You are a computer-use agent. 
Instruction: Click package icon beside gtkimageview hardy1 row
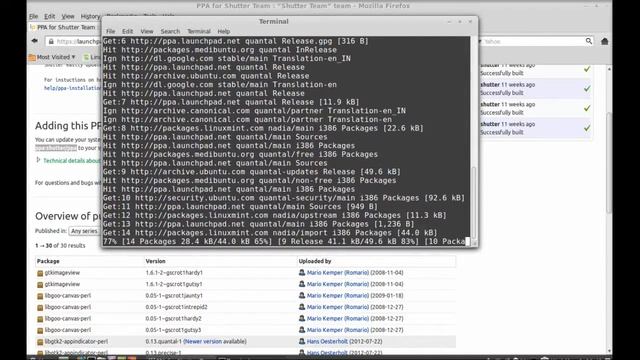(x=40, y=273)
